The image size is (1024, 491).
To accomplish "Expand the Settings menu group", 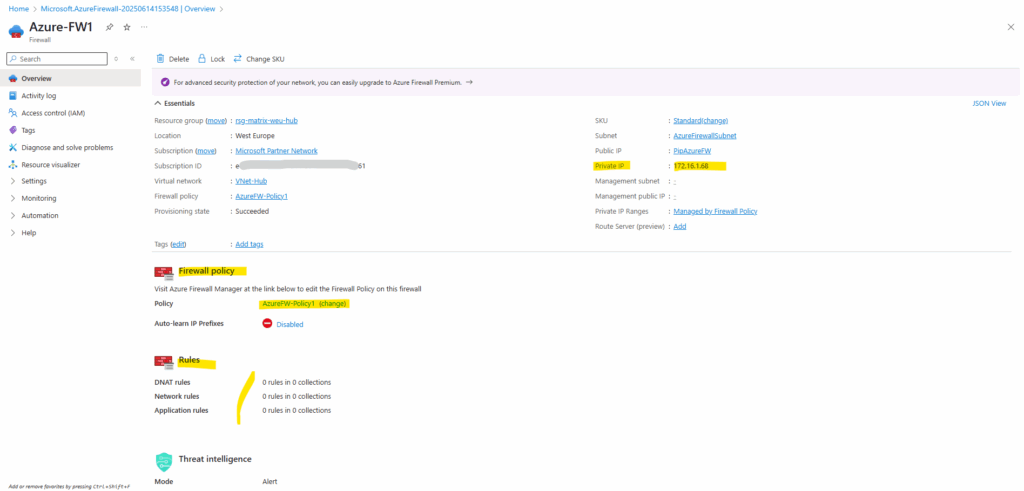I will (x=13, y=181).
